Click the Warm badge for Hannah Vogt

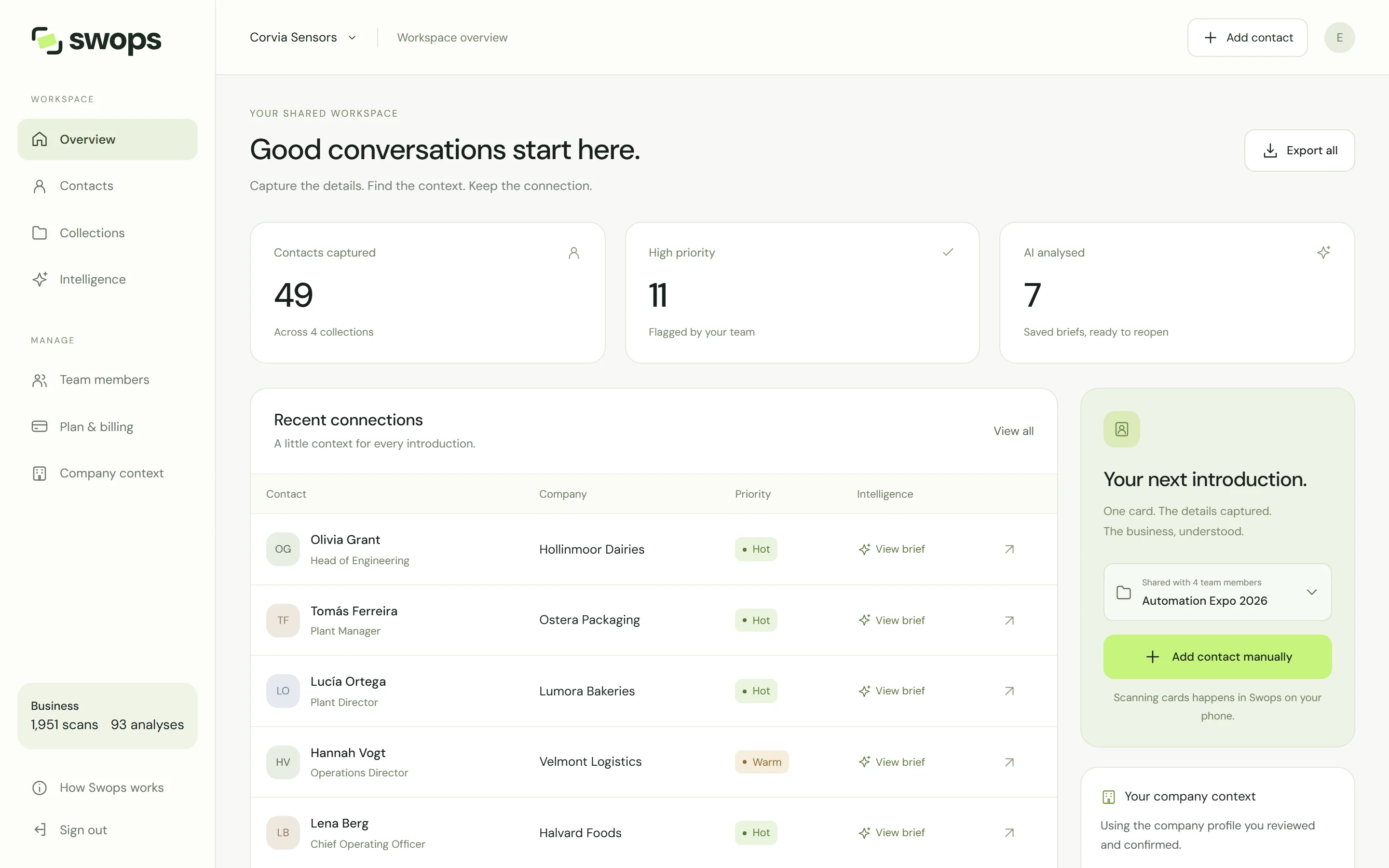click(x=762, y=762)
